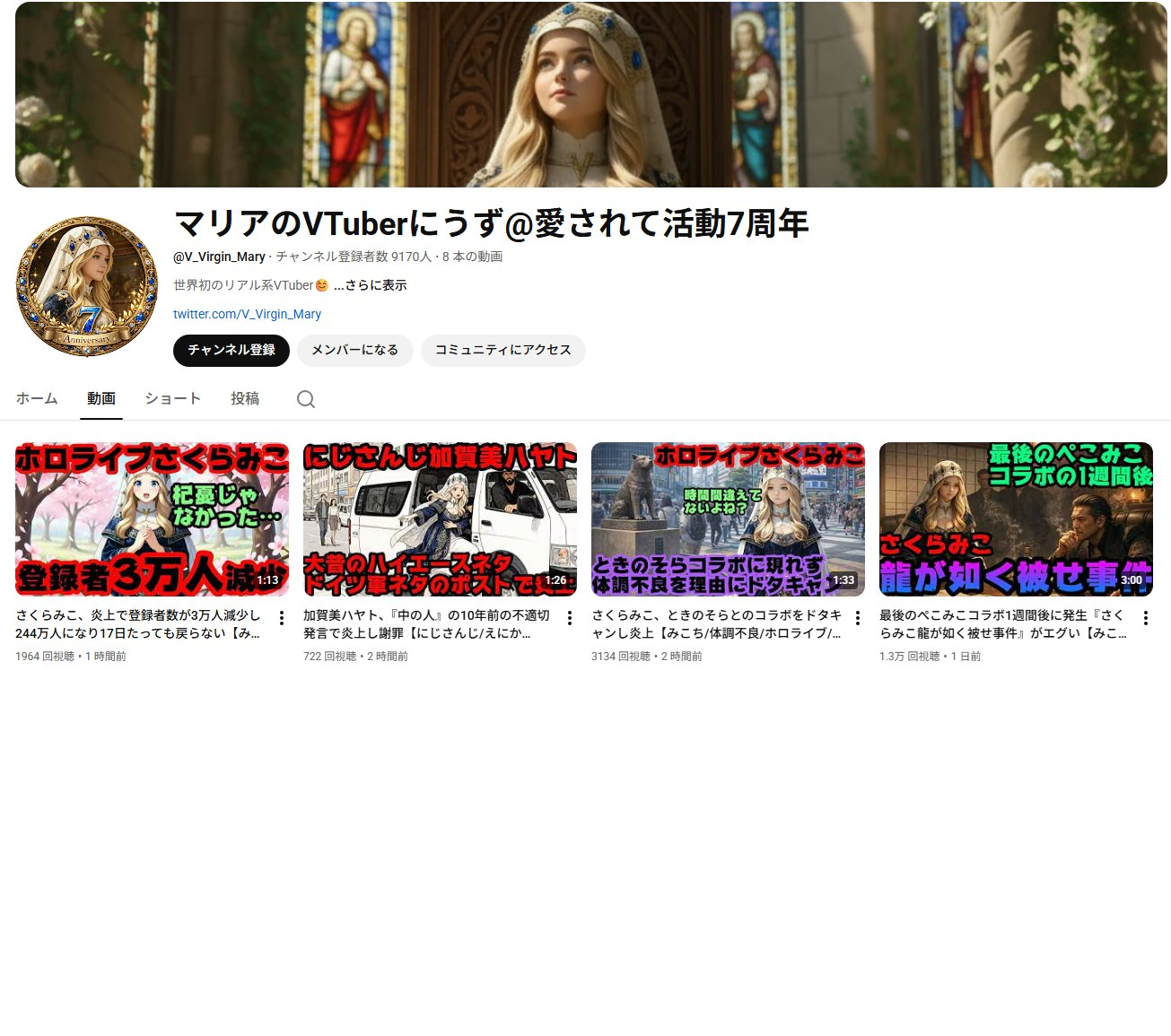Screen dimensions: 1171x1036
Task: Click コミュニティにアクセス button
Action: coord(503,350)
